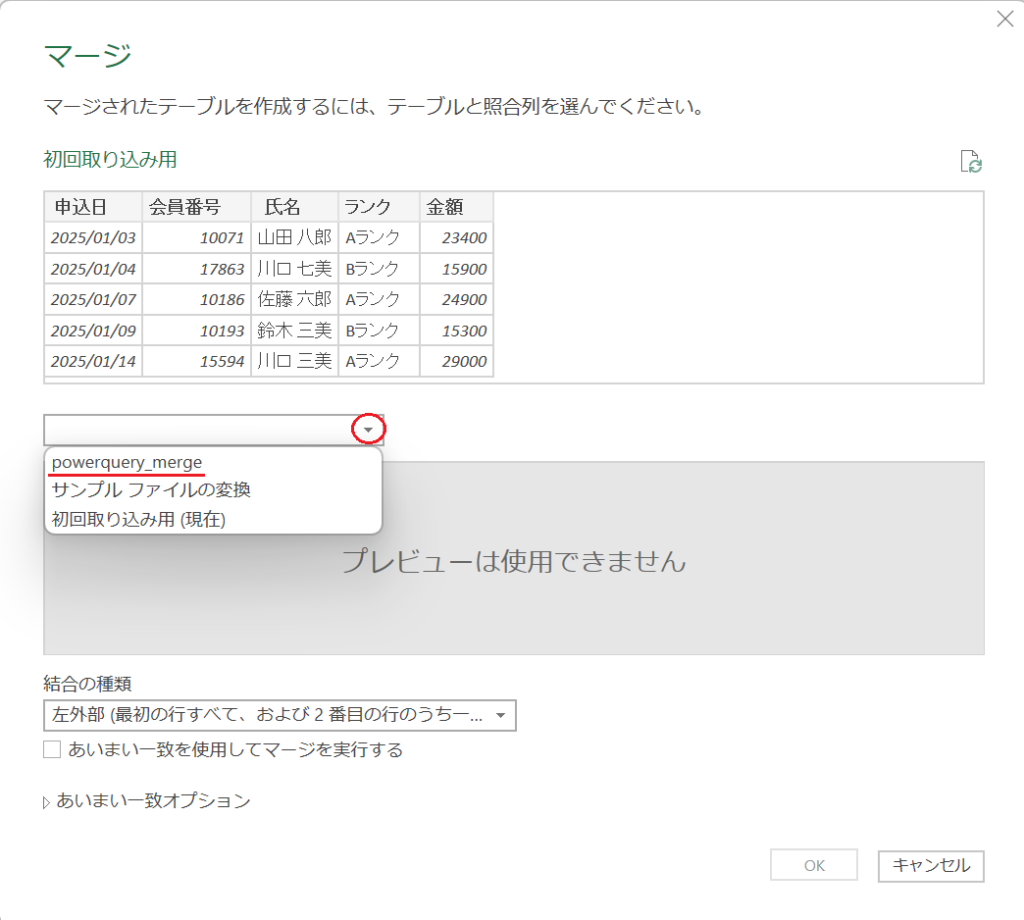Viewport: 1024px width, 920px height.
Task: Select サンプル ファイルの変換 option
Action: 150,490
